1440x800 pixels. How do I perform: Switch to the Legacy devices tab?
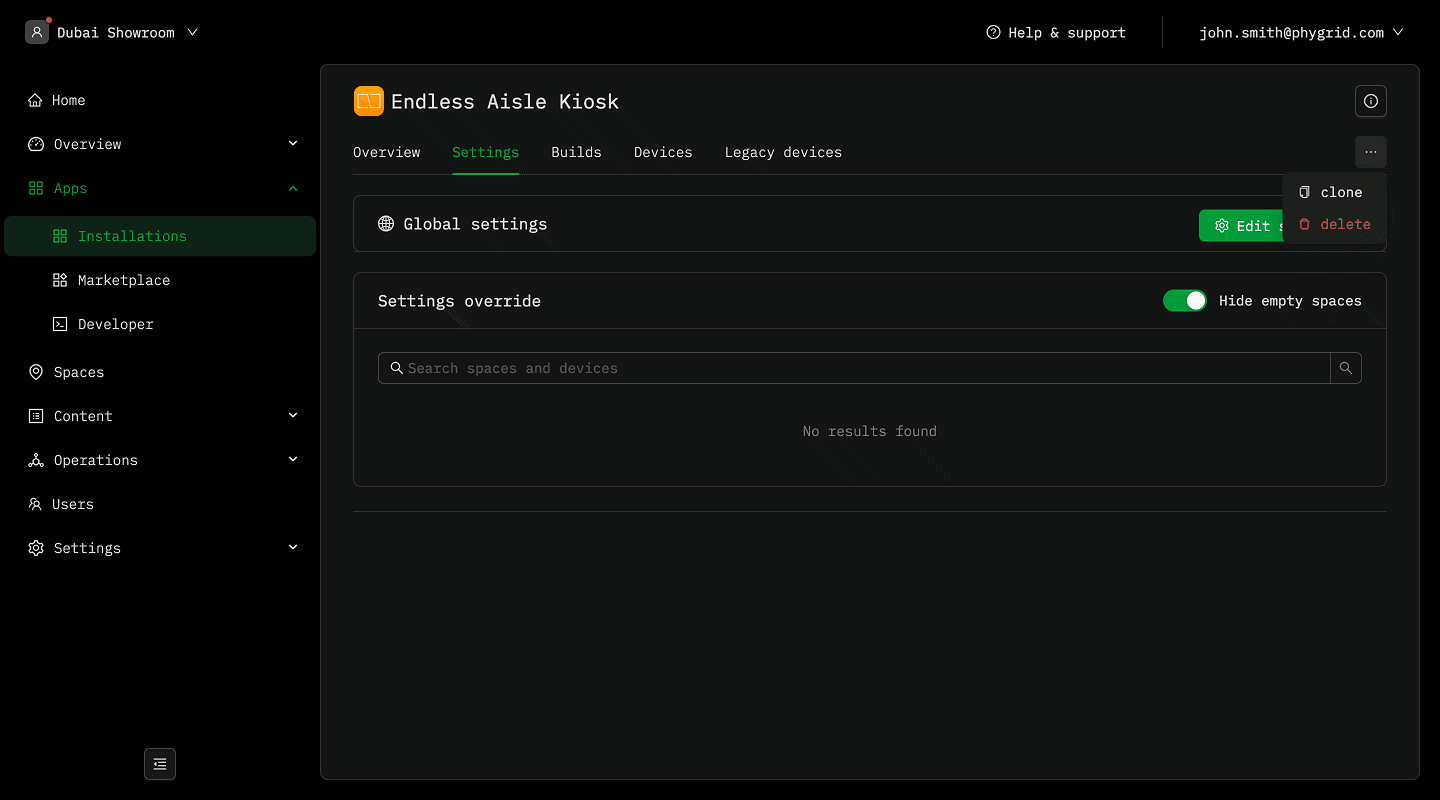(x=783, y=152)
